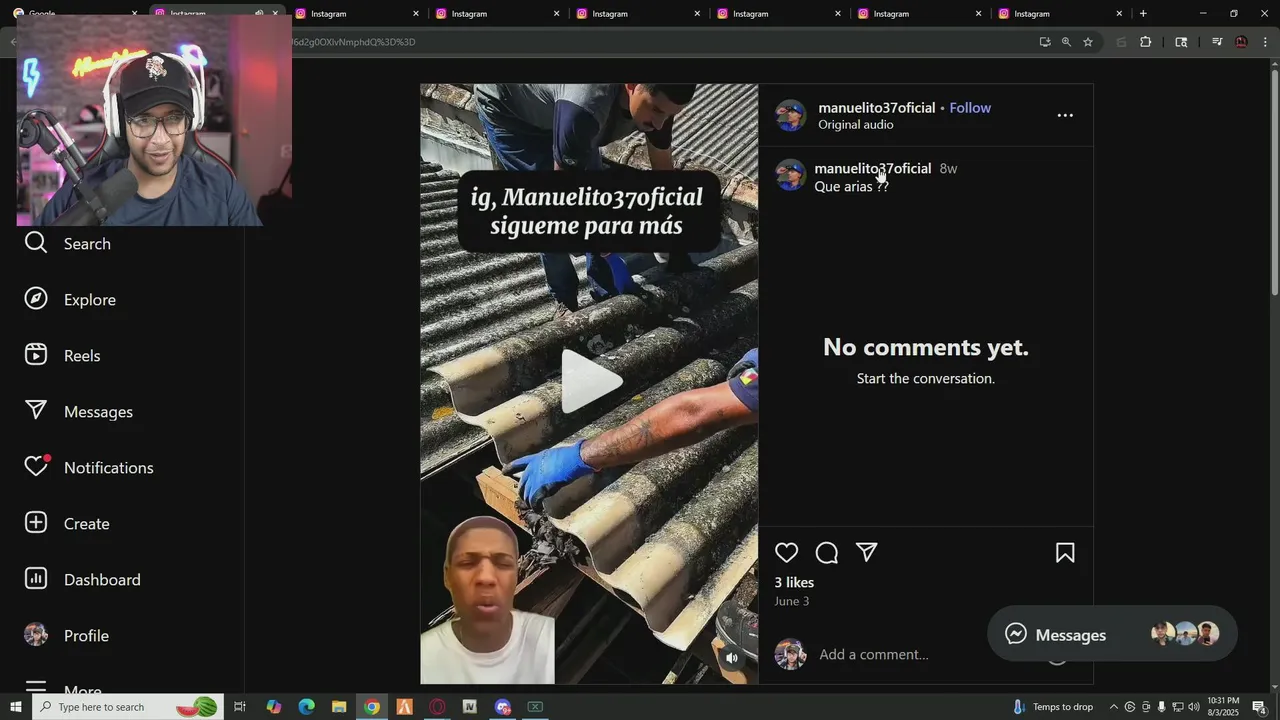The image size is (1280, 720).
Task: Open Task View on taskbar
Action: pos(240,707)
